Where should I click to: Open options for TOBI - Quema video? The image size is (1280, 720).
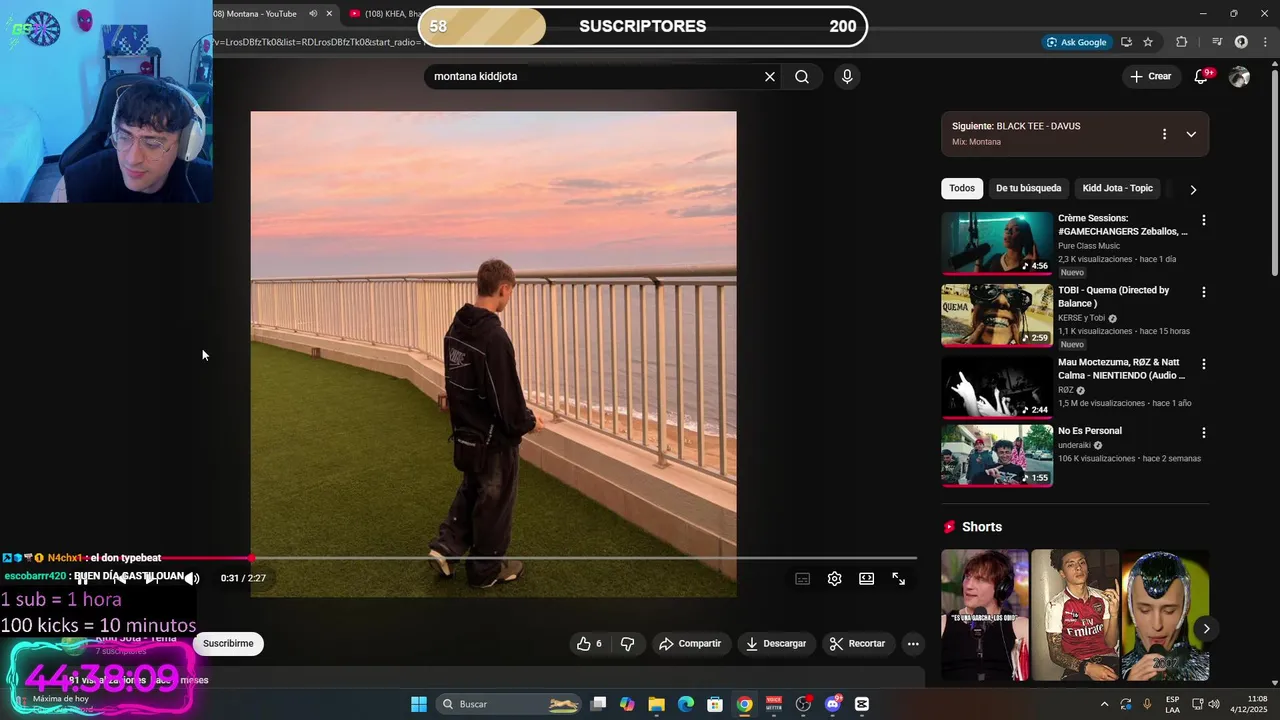pos(1204,292)
